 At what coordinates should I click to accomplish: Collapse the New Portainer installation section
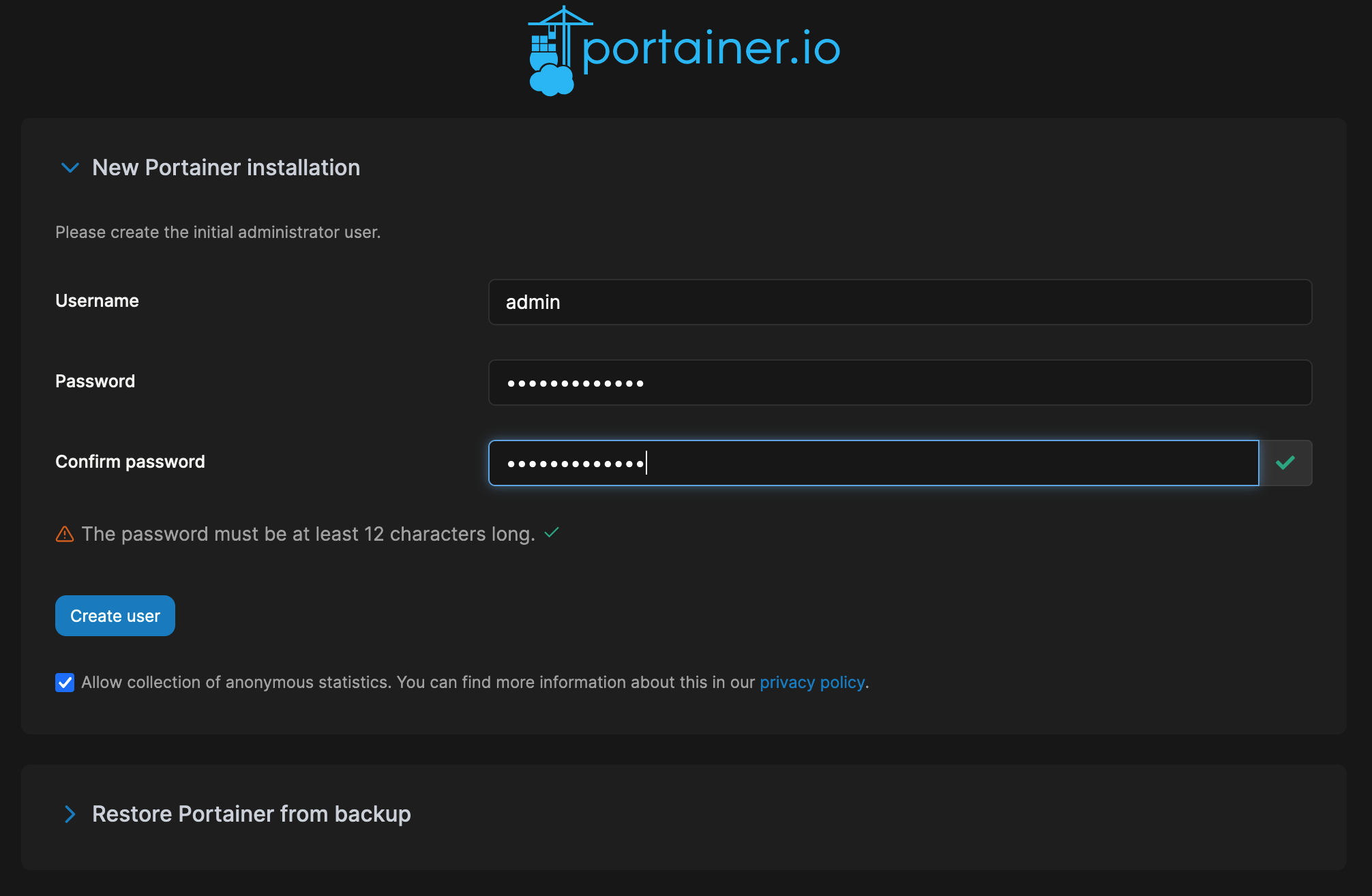point(70,168)
